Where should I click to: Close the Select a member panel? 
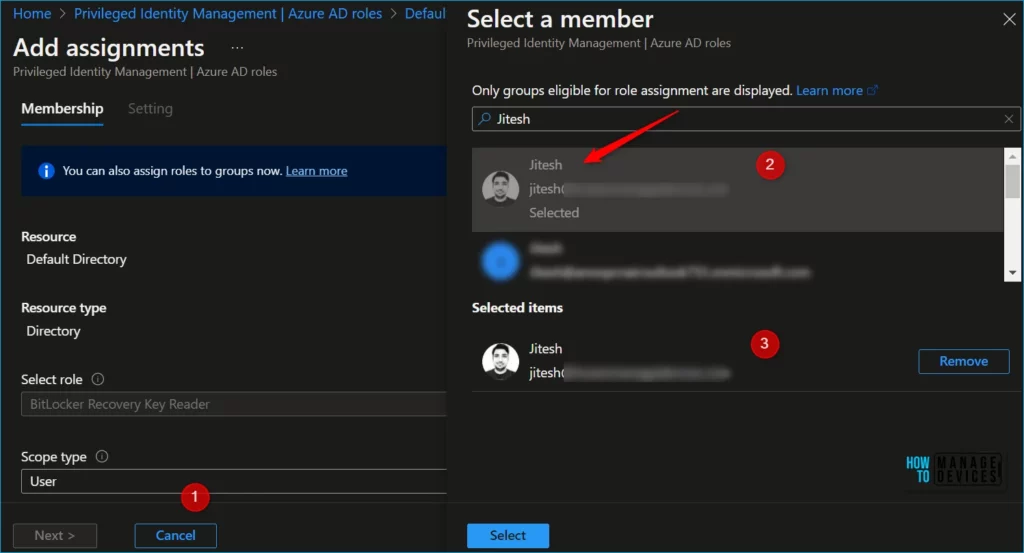(x=1009, y=20)
